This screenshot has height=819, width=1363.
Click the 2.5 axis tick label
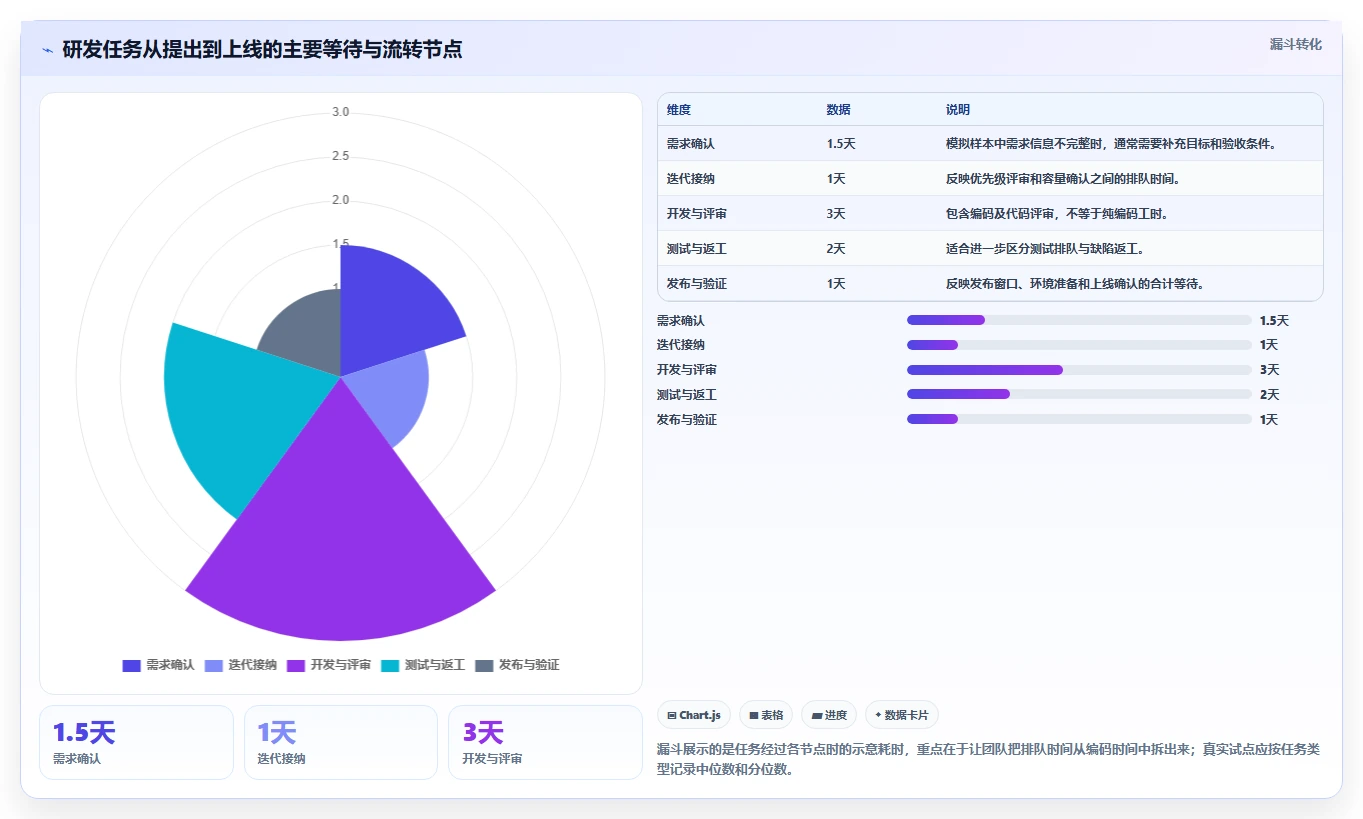click(x=341, y=156)
